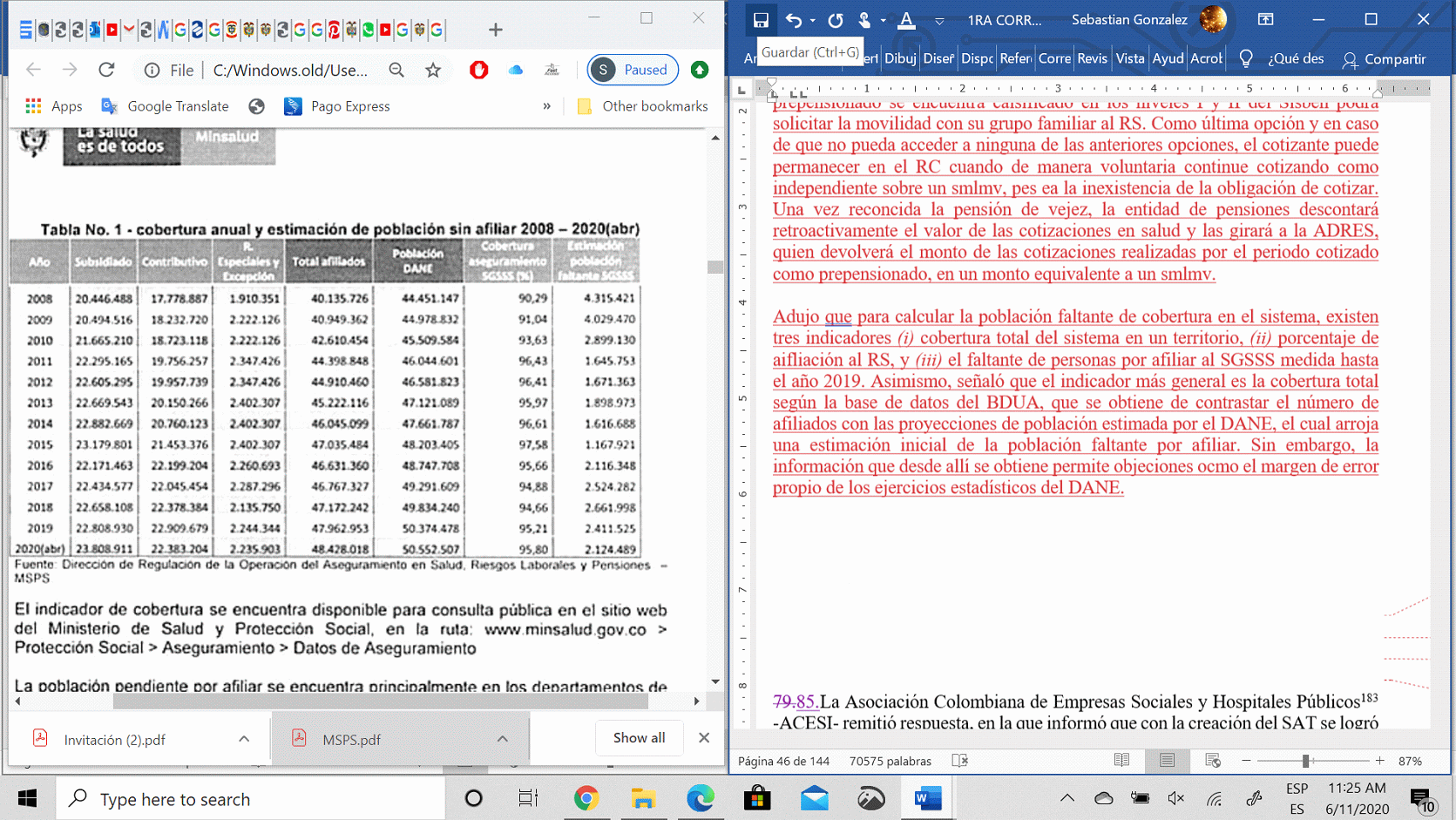Open the Chrome zoom magnifier icon
Screen dimensions: 1456x820
[x=396, y=70]
